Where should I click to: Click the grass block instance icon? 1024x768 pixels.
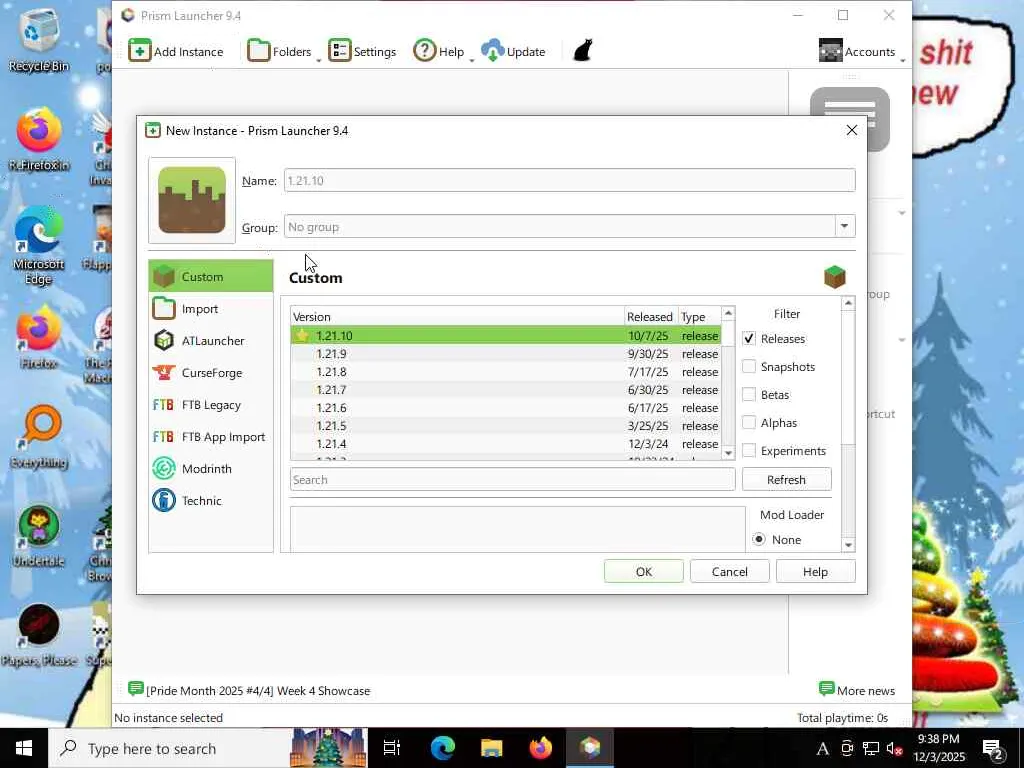pyautogui.click(x=192, y=200)
